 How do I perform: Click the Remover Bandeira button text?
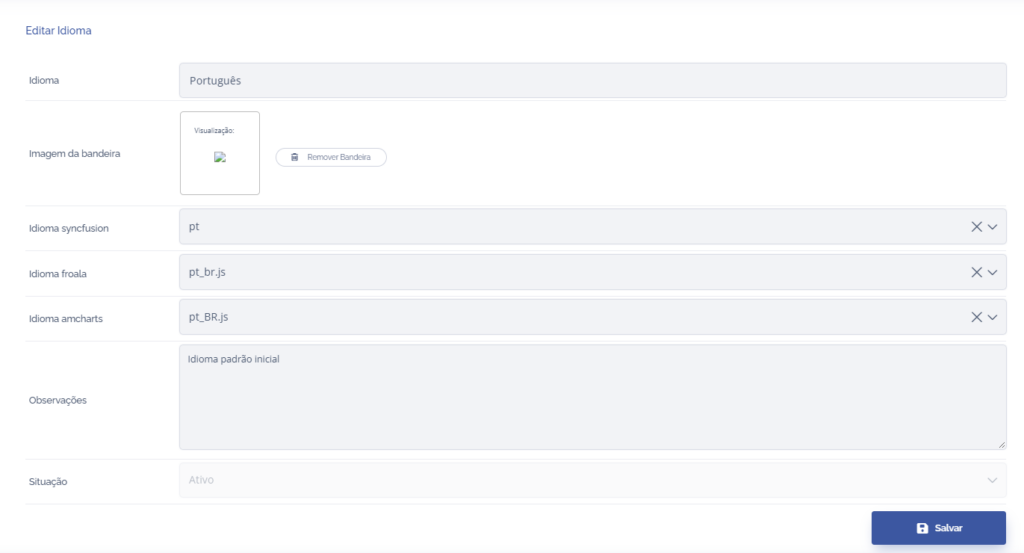[x=339, y=158]
